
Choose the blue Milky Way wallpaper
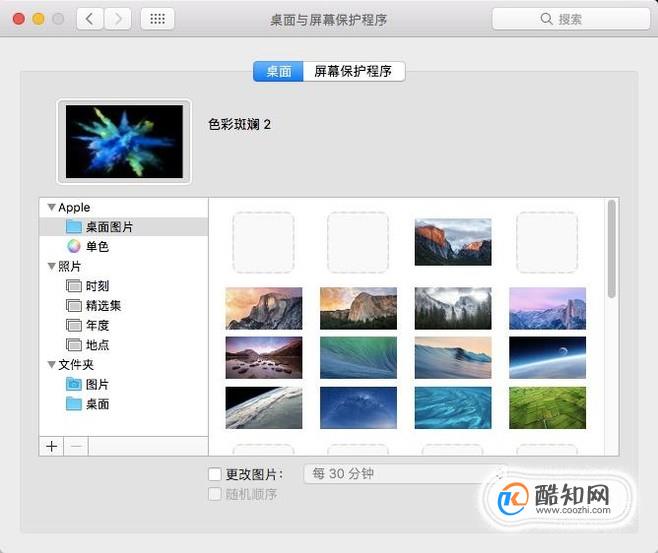358,408
